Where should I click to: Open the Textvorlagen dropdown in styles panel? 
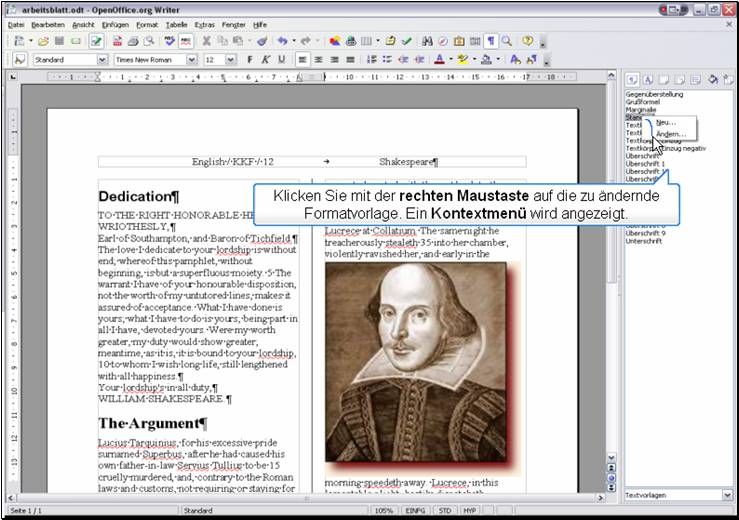(727, 495)
